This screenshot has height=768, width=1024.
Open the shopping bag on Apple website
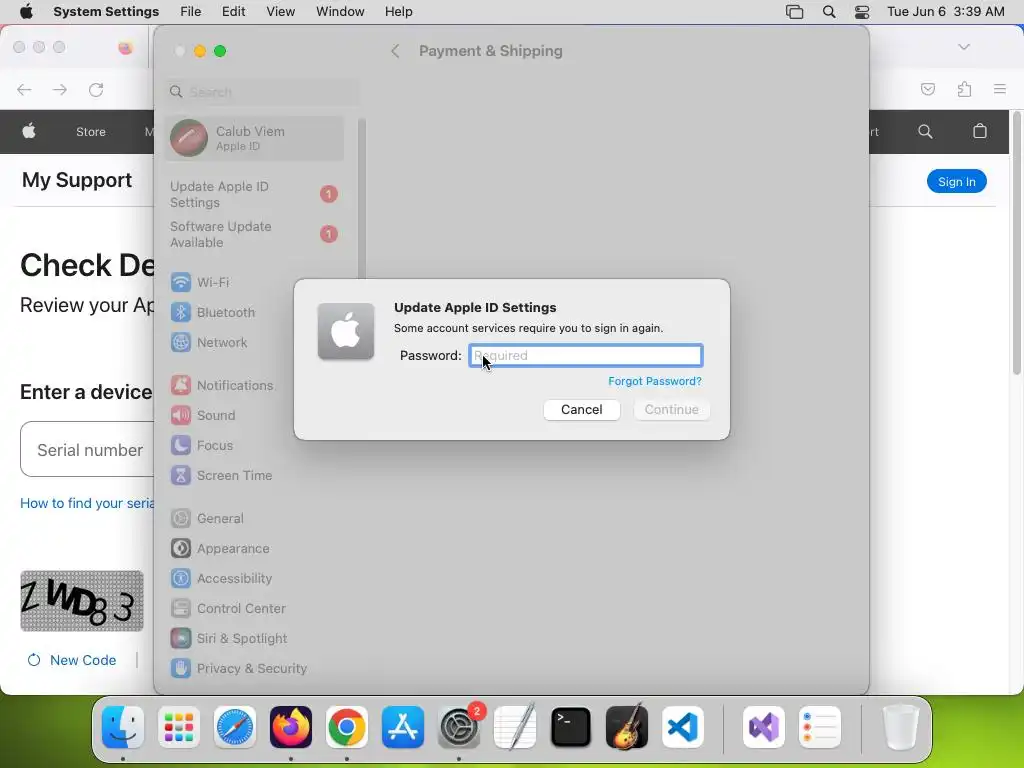[x=980, y=131]
